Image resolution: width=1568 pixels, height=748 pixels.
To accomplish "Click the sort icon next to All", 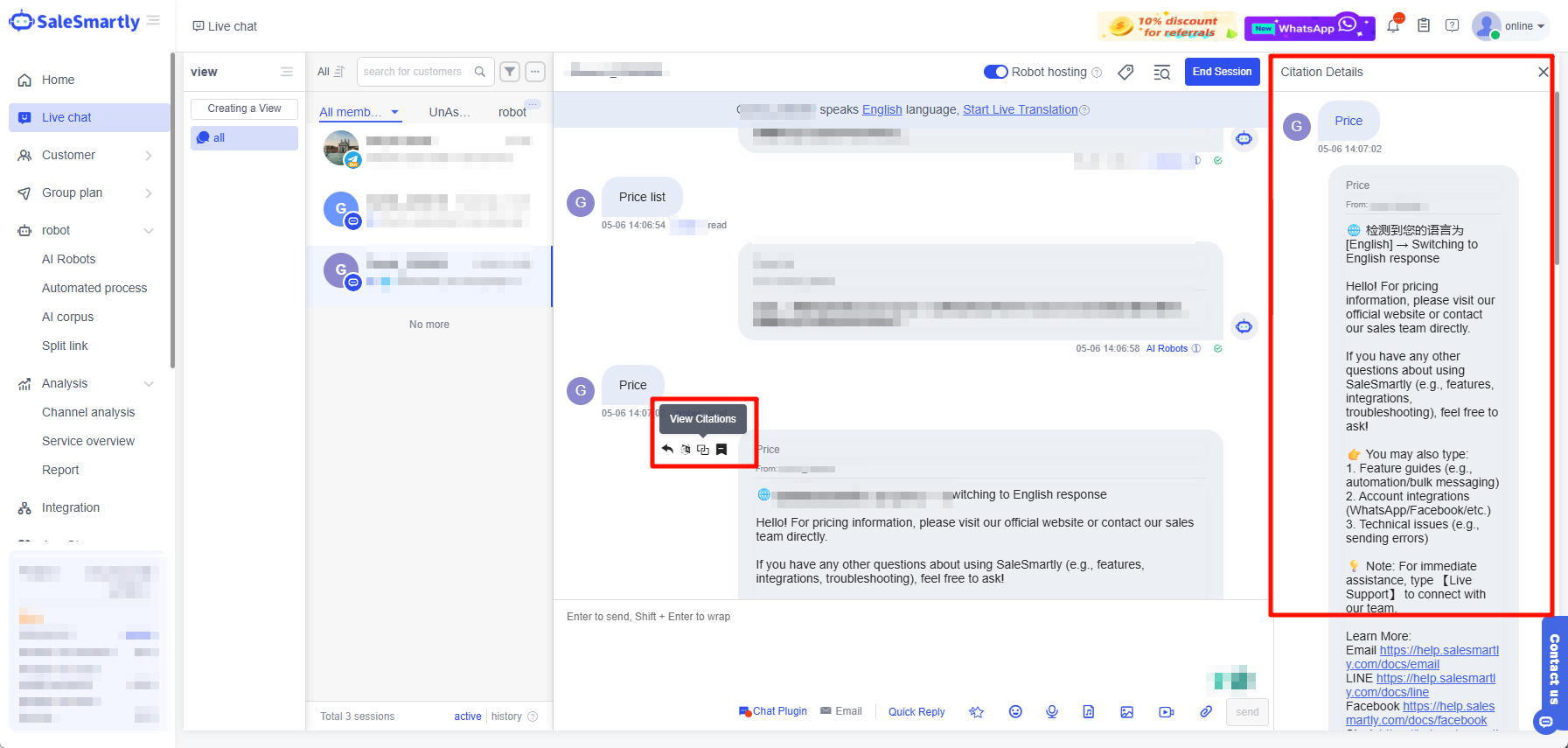I will point(339,72).
